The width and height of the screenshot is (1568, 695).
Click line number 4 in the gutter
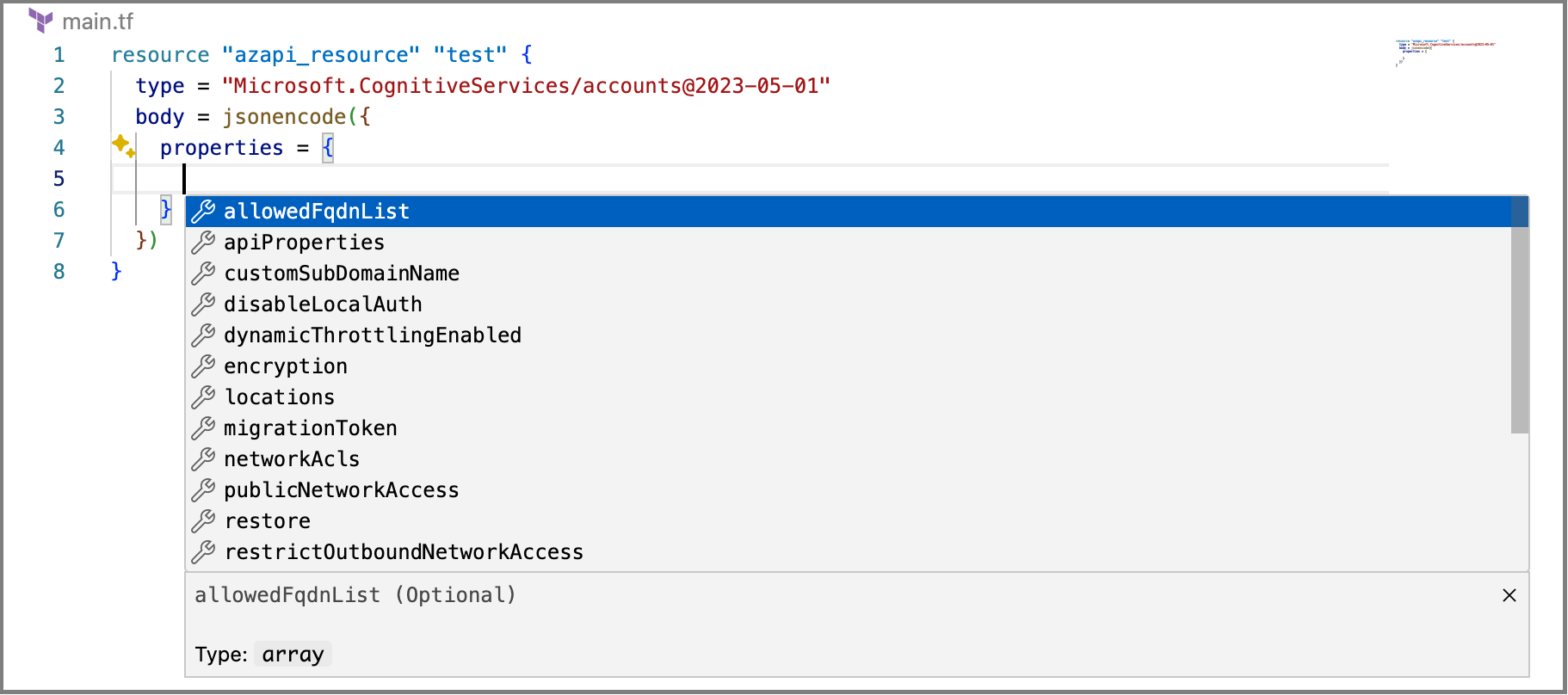point(59,147)
